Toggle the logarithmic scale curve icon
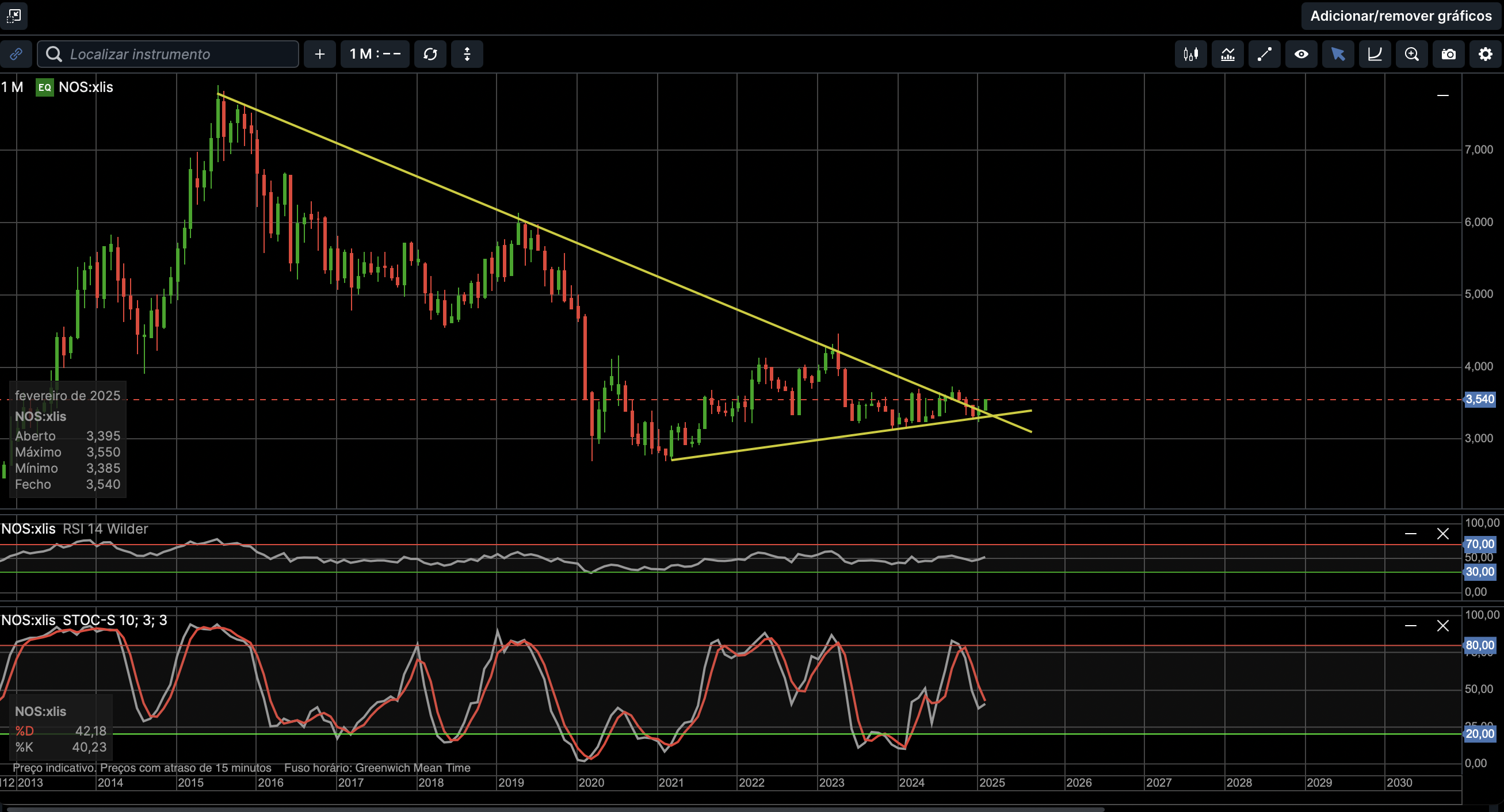This screenshot has height=812, width=1504. (x=1375, y=54)
